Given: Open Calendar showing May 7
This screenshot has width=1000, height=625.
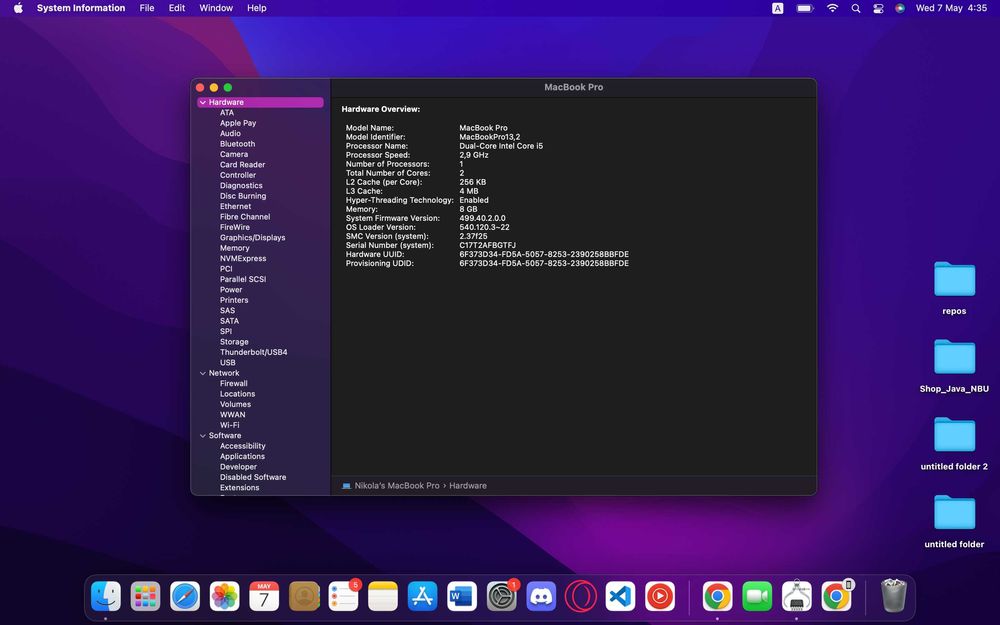Looking at the screenshot, I should tap(264, 597).
